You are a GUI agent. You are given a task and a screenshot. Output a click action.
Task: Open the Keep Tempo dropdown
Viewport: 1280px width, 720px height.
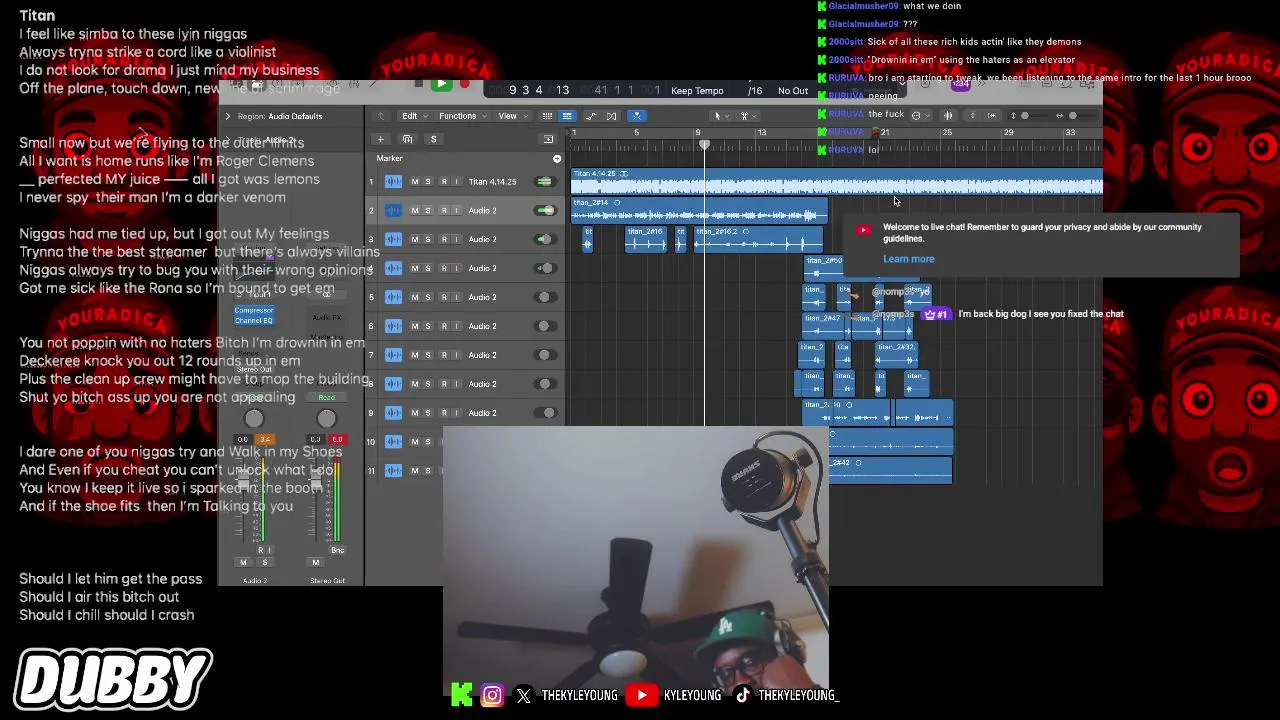[697, 91]
